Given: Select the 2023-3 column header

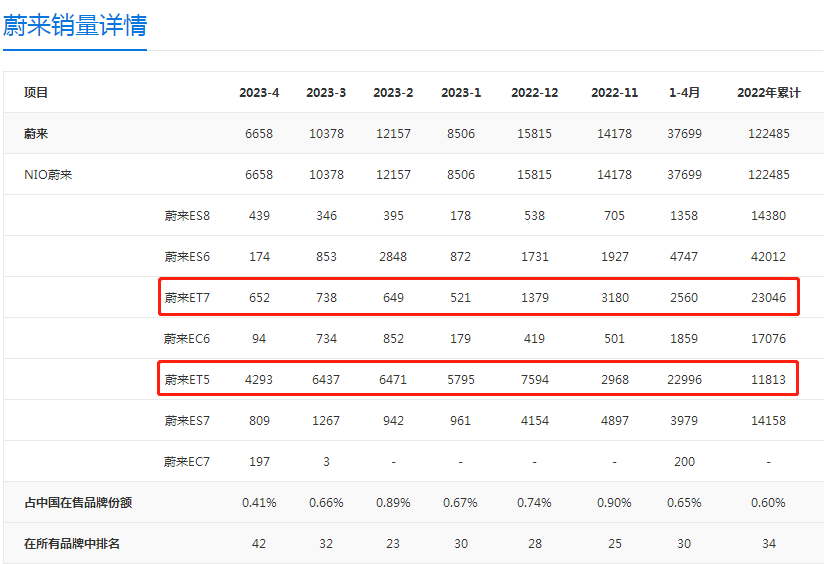Looking at the screenshot, I should (x=326, y=93).
